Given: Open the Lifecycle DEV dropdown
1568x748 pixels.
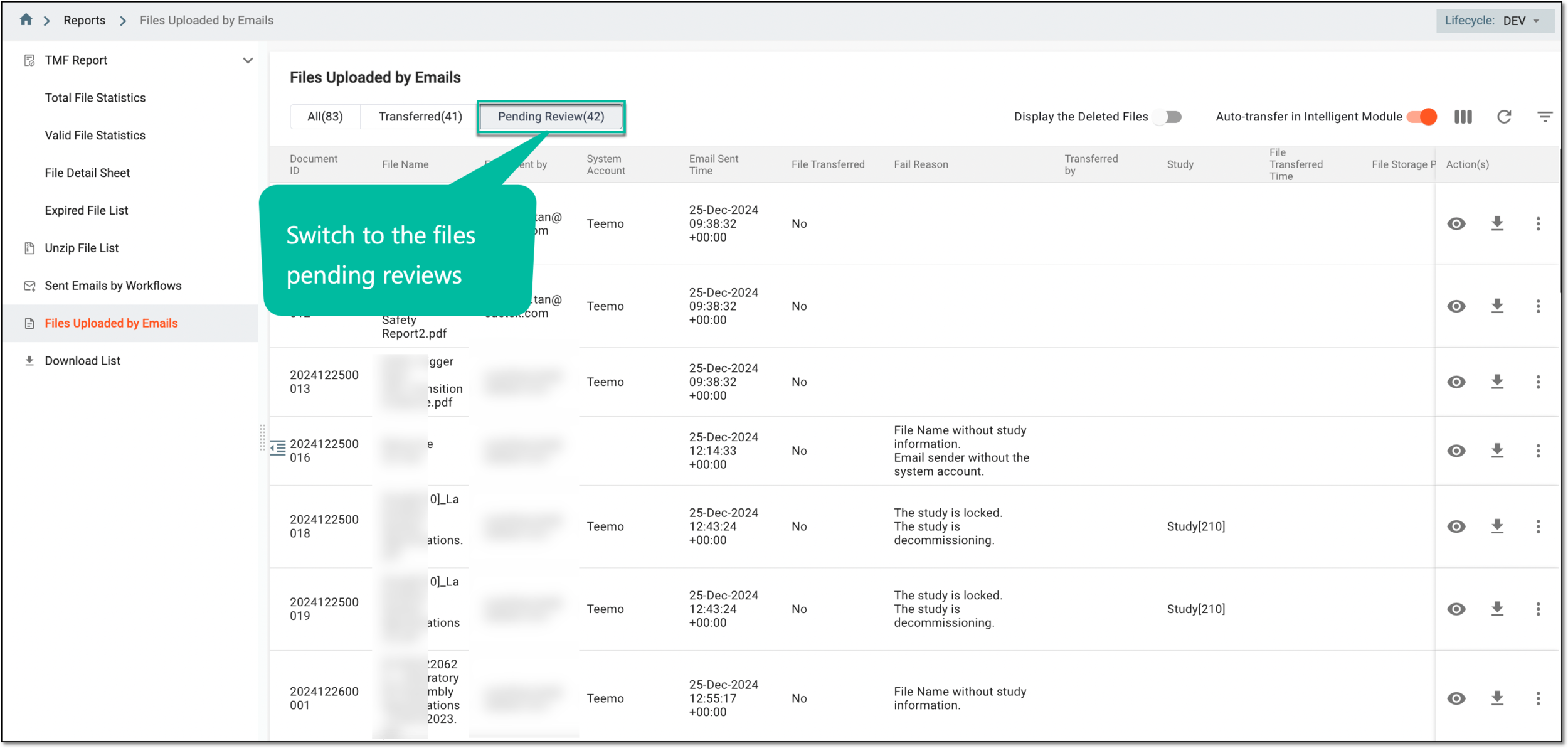Looking at the screenshot, I should 1495,21.
